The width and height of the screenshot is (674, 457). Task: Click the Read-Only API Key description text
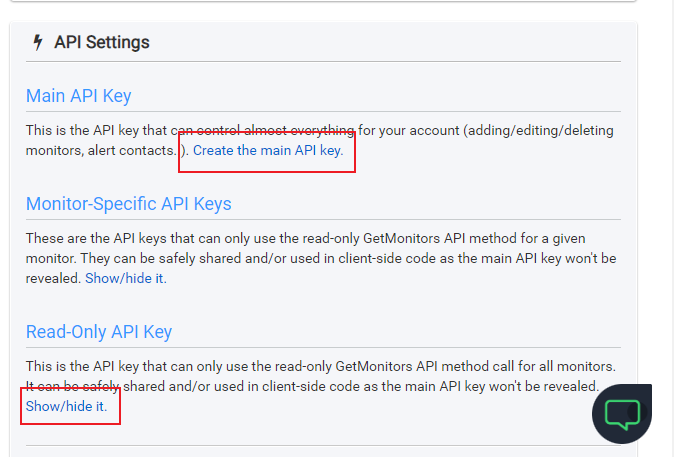[x=321, y=386]
